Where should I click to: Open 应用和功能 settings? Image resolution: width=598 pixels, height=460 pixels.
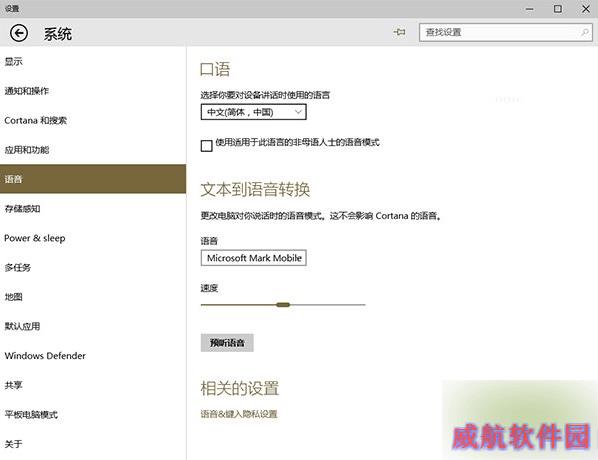[93, 150]
